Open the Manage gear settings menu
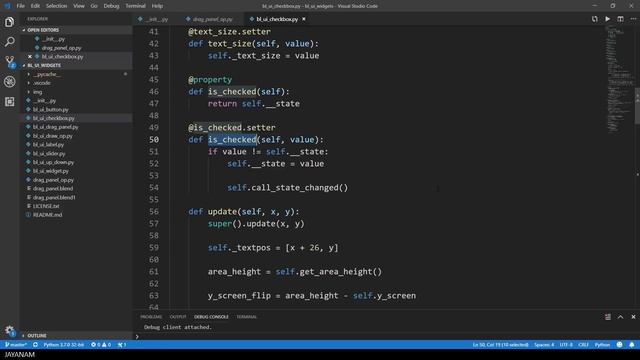This screenshot has height=360, width=640. point(9,330)
